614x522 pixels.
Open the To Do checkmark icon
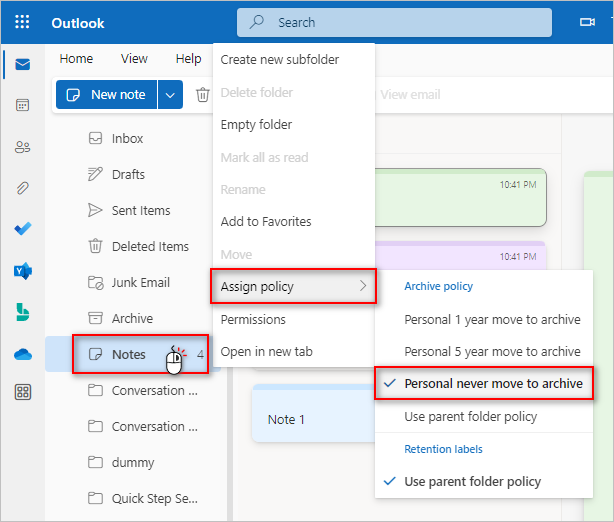pyautogui.click(x=23, y=228)
